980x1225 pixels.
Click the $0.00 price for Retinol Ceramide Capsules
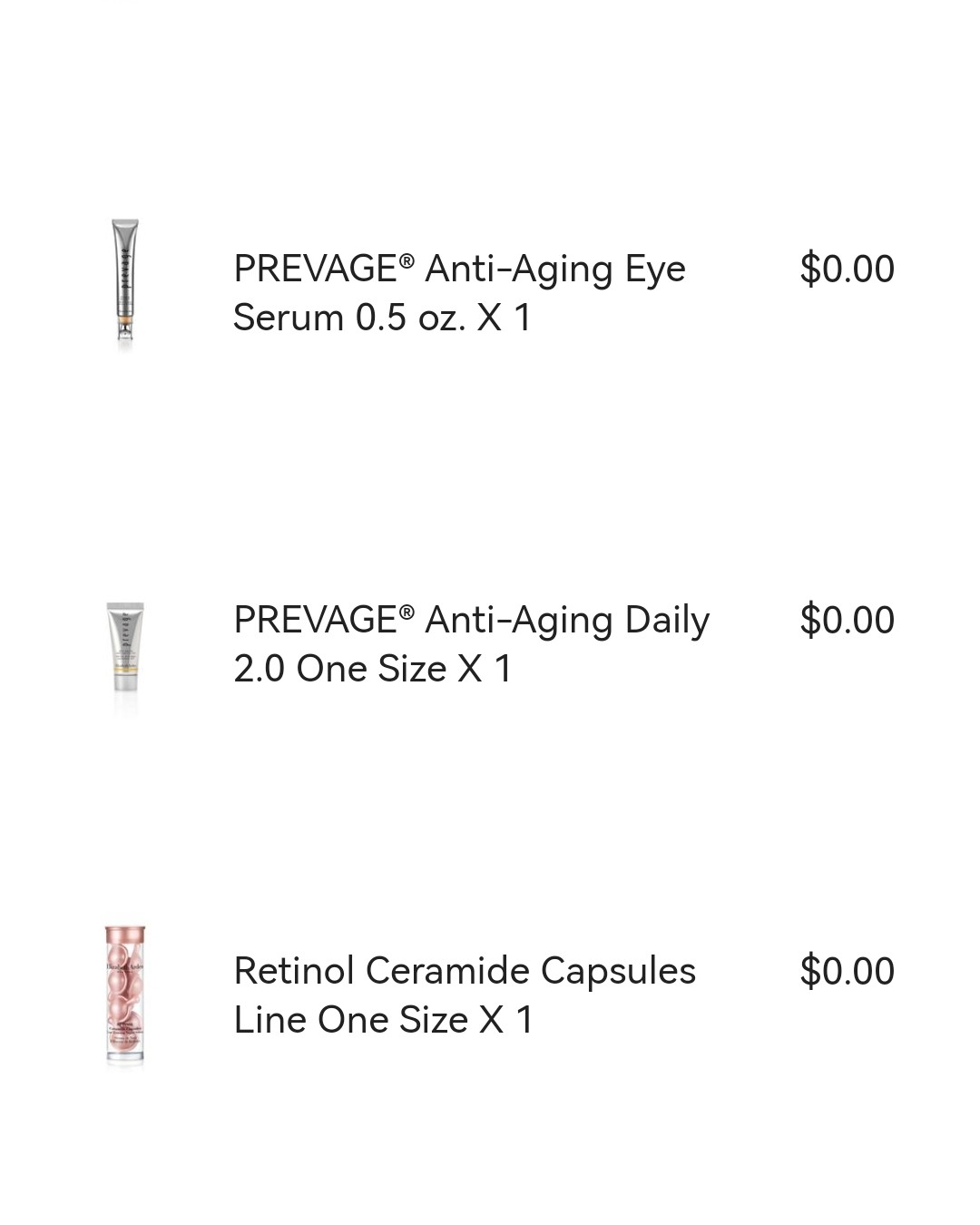(x=847, y=972)
